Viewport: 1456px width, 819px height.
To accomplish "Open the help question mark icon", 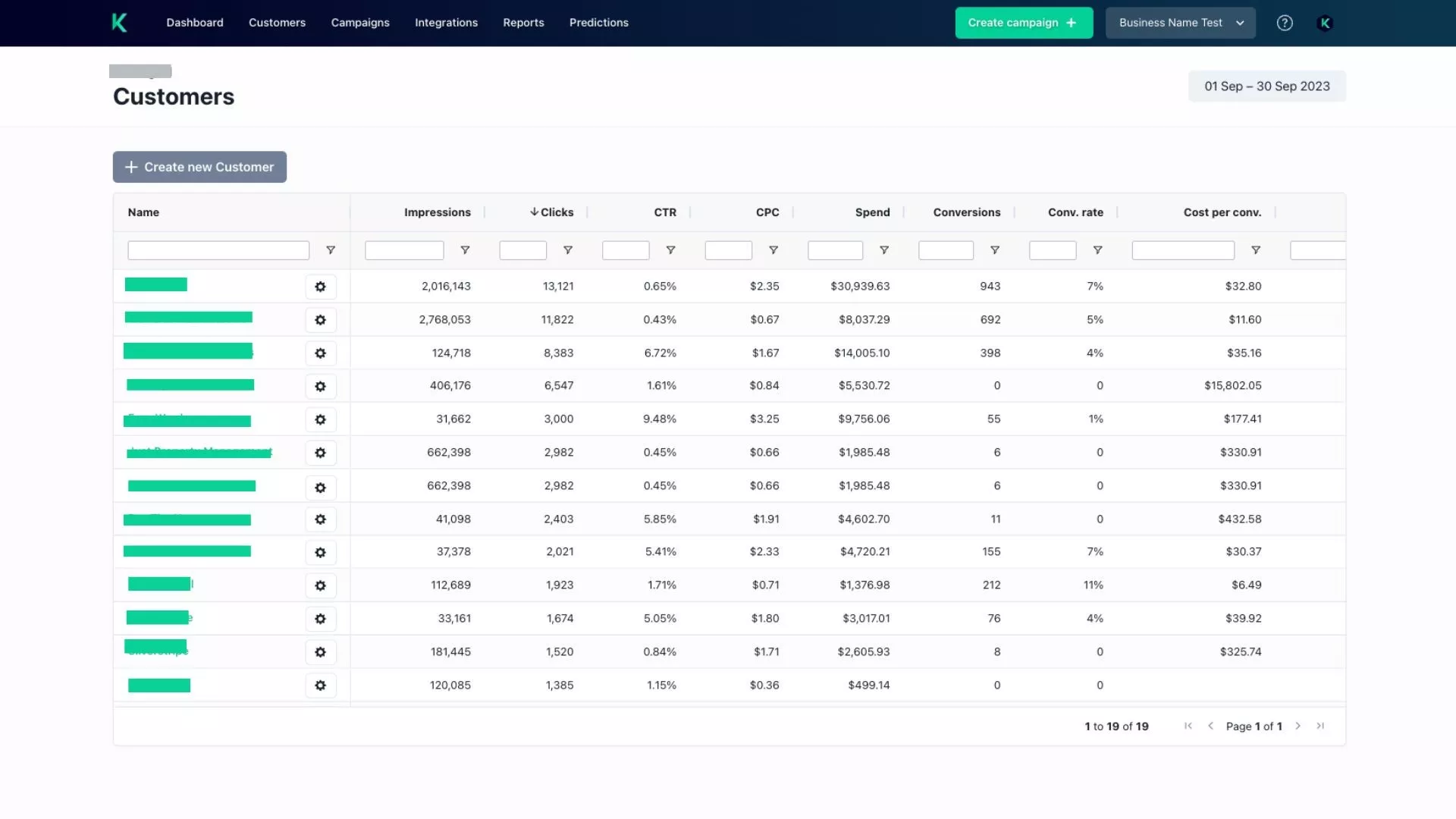I will coord(1285,23).
